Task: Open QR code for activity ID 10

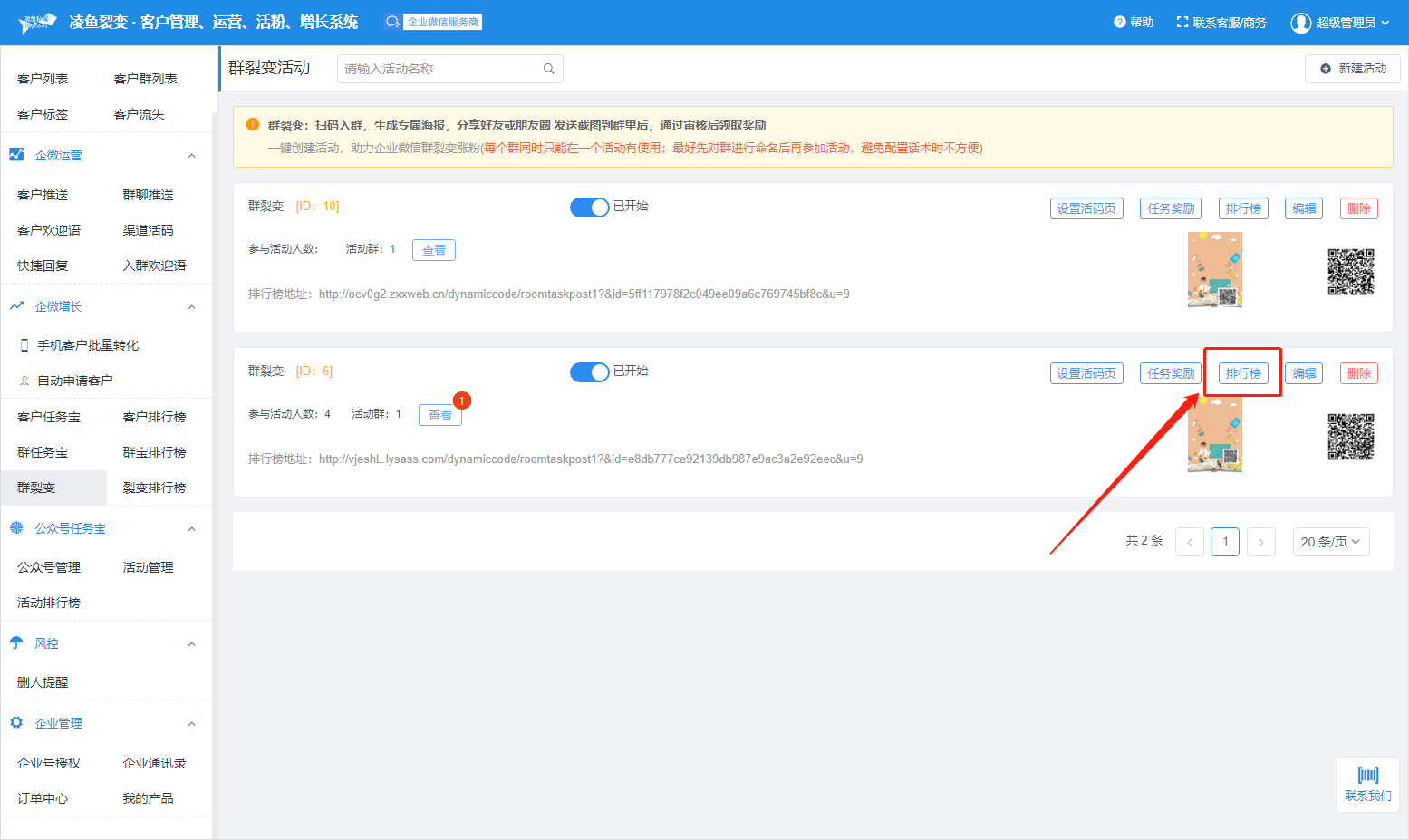Action: pos(1350,272)
